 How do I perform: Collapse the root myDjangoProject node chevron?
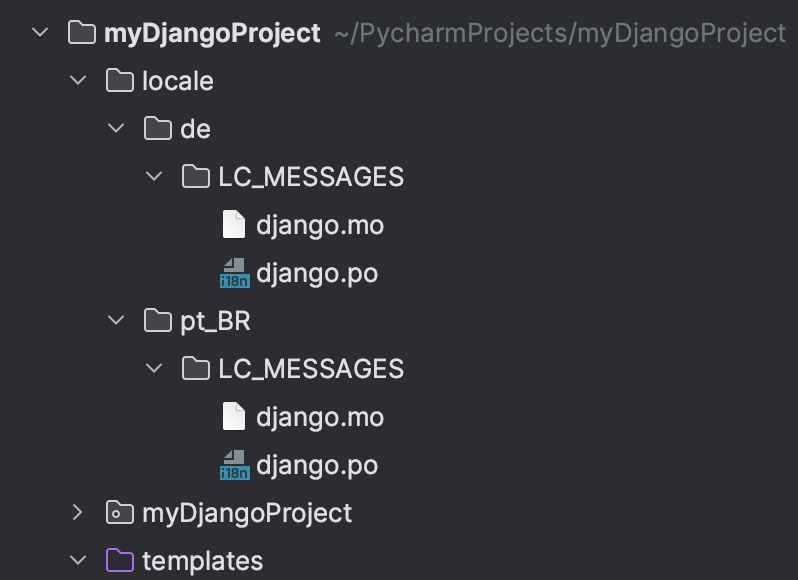pos(40,33)
